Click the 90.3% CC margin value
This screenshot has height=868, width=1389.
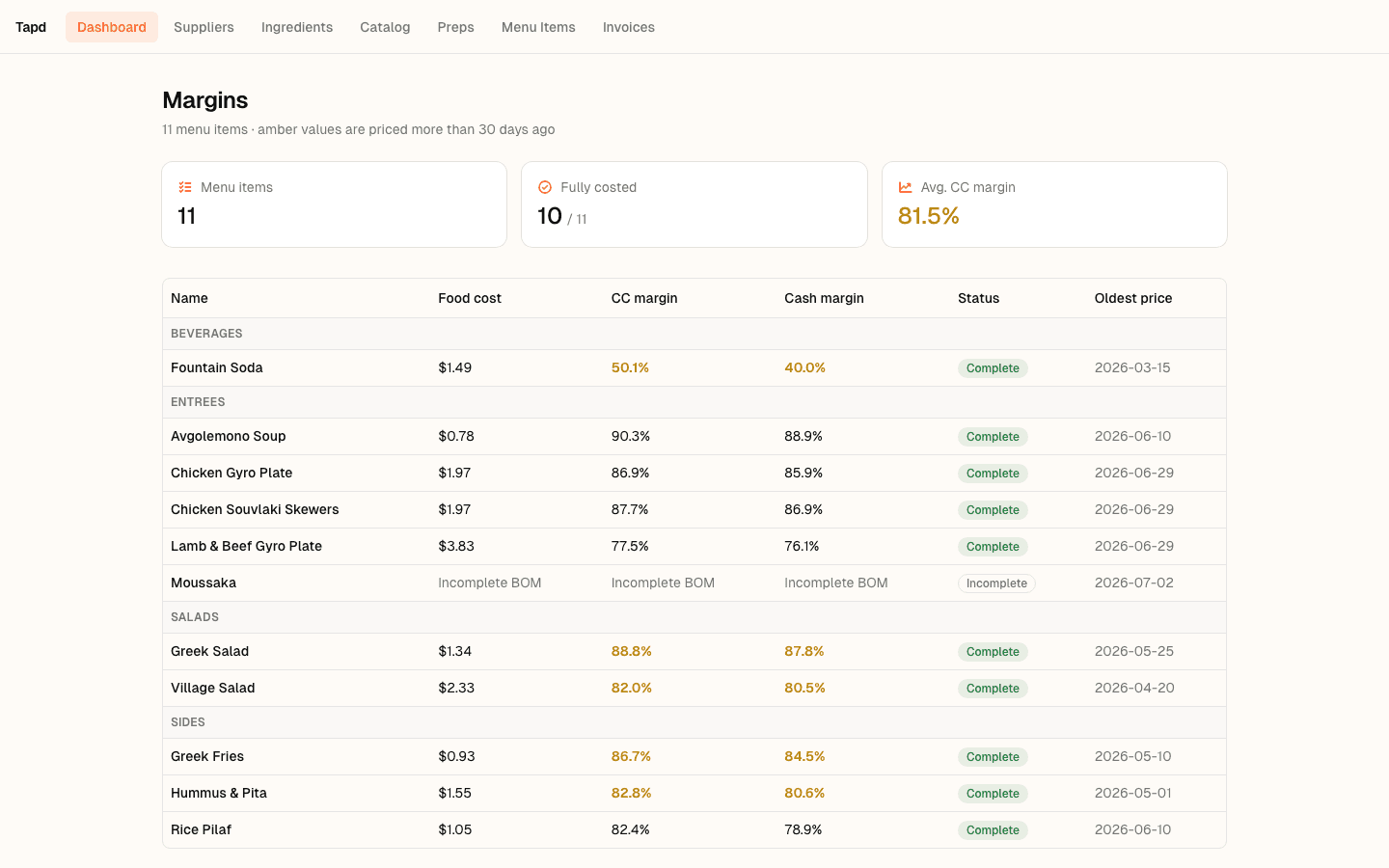[631, 436]
